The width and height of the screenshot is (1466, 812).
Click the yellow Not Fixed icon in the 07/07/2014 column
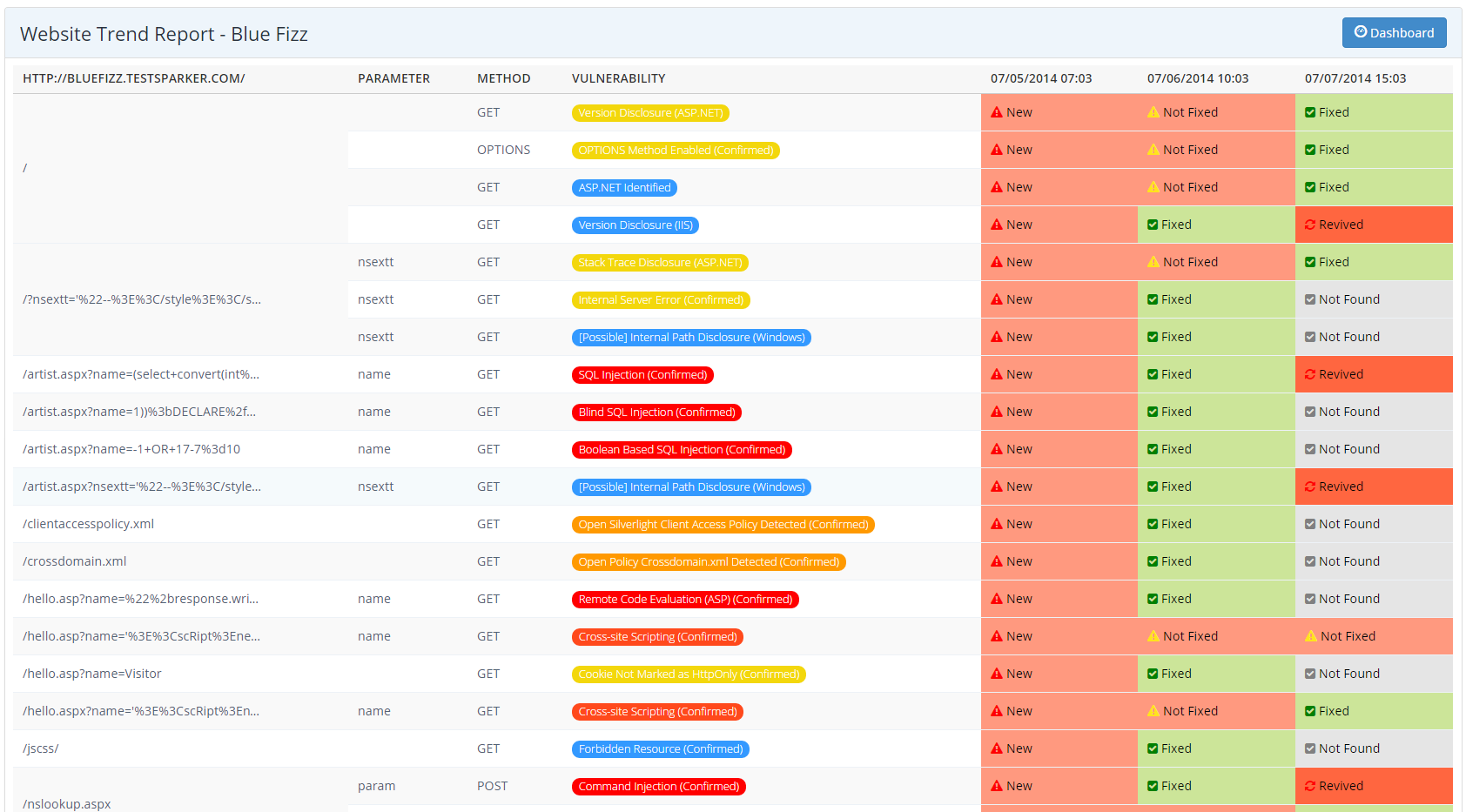click(1310, 636)
